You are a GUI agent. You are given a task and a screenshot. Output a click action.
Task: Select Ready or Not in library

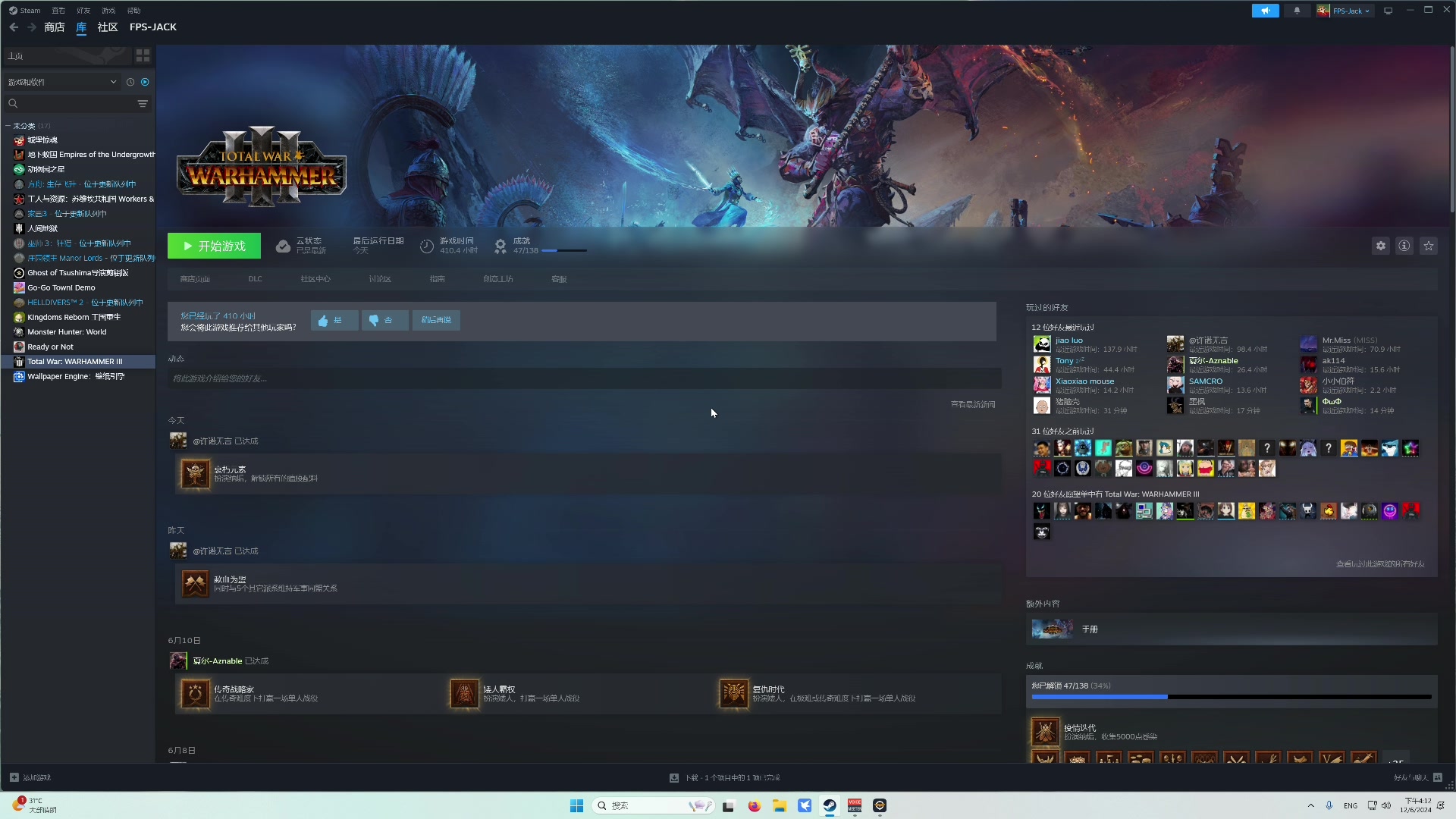pyautogui.click(x=50, y=347)
